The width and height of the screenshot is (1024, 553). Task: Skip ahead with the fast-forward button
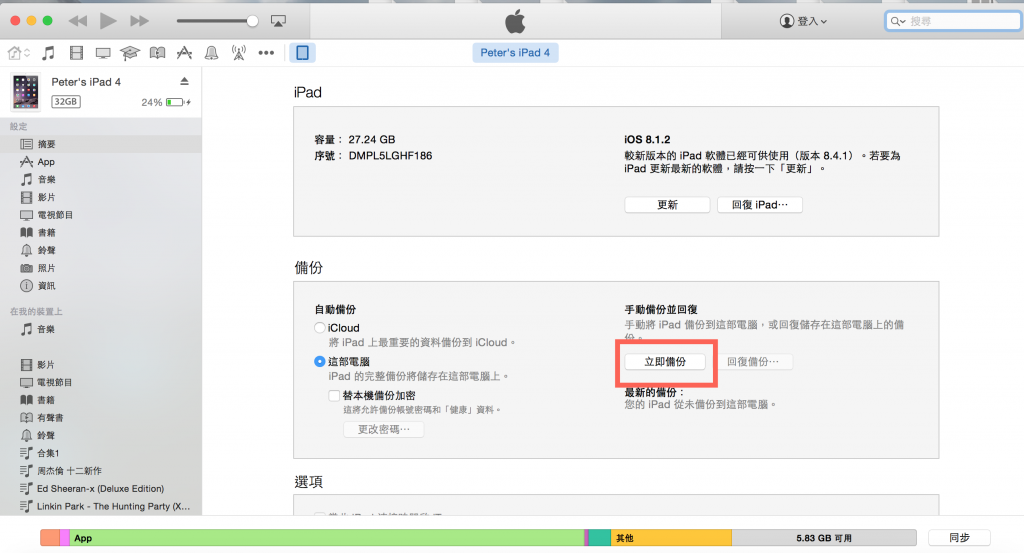click(x=139, y=21)
